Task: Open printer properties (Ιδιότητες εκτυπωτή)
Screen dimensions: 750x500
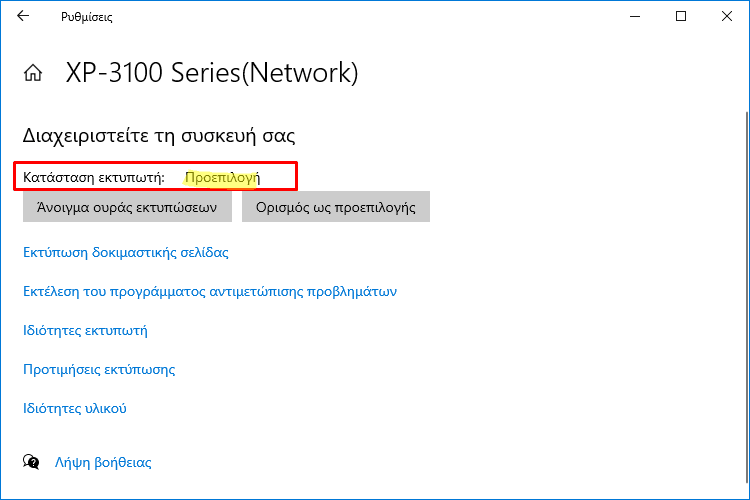Action: pos(85,331)
